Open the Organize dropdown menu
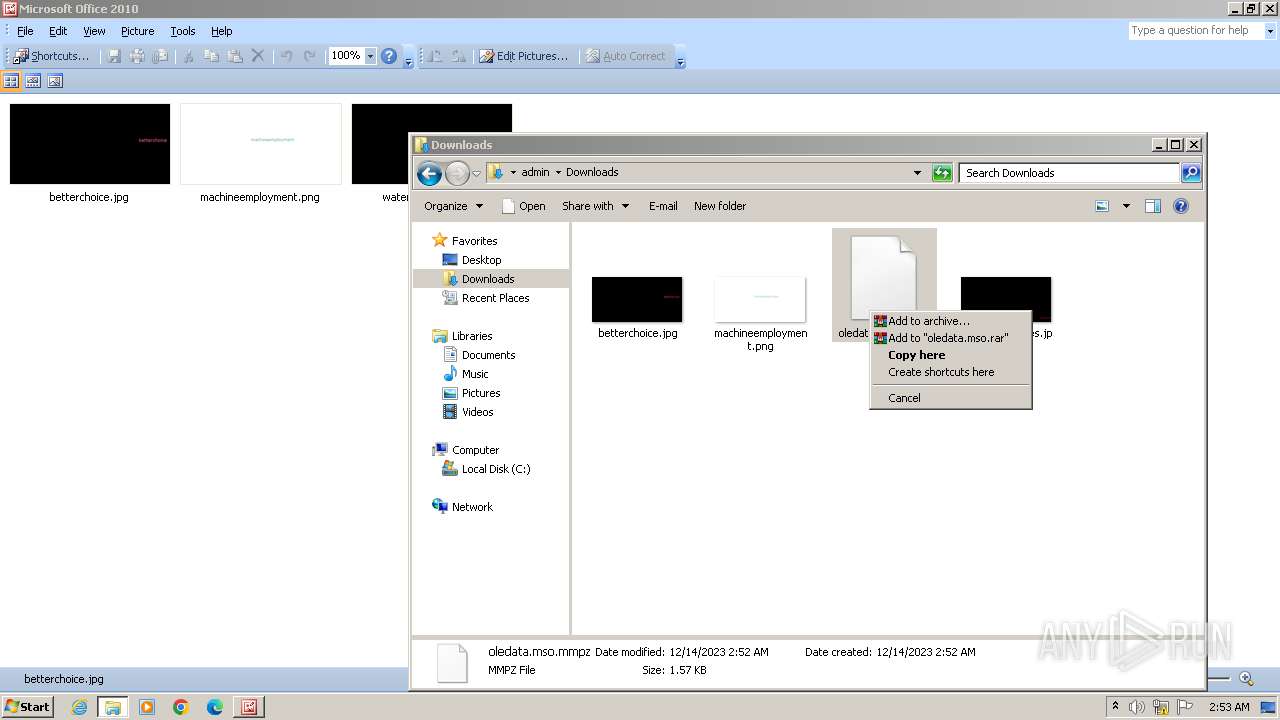Screen dimensions: 1280x720 pos(453,206)
